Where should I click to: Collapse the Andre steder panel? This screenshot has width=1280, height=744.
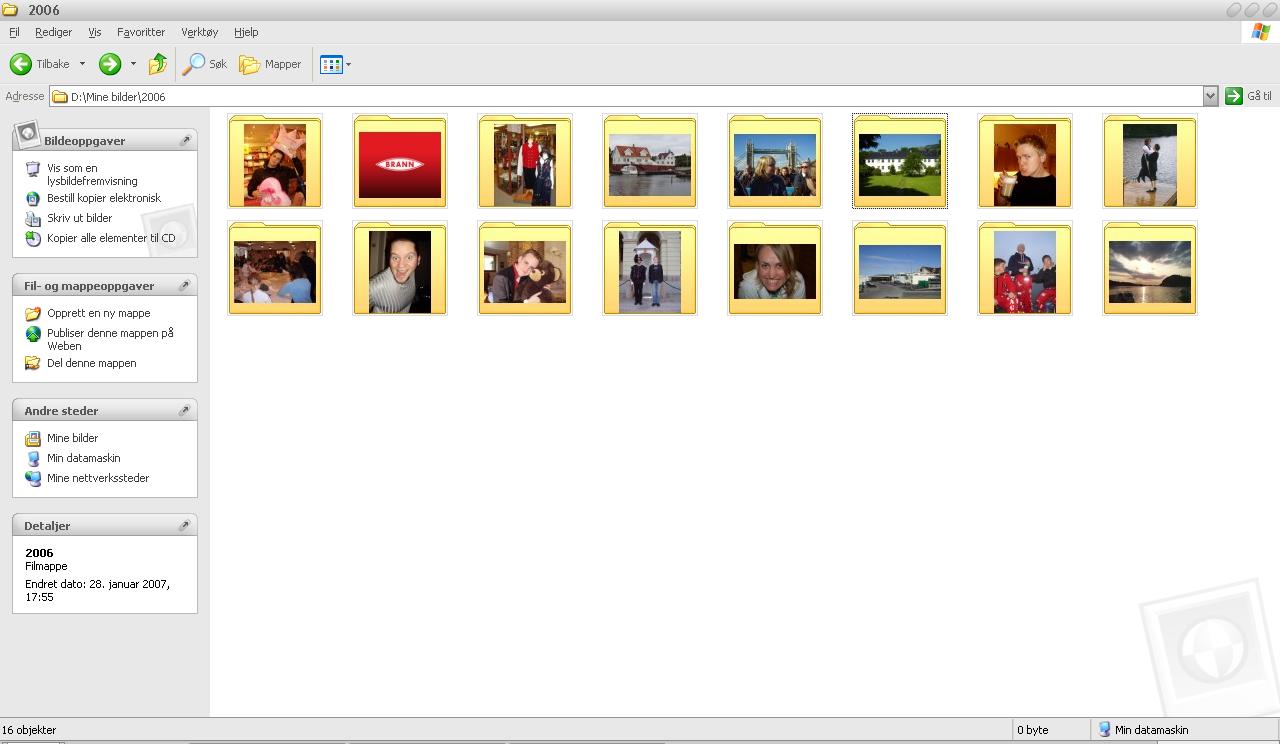click(185, 411)
